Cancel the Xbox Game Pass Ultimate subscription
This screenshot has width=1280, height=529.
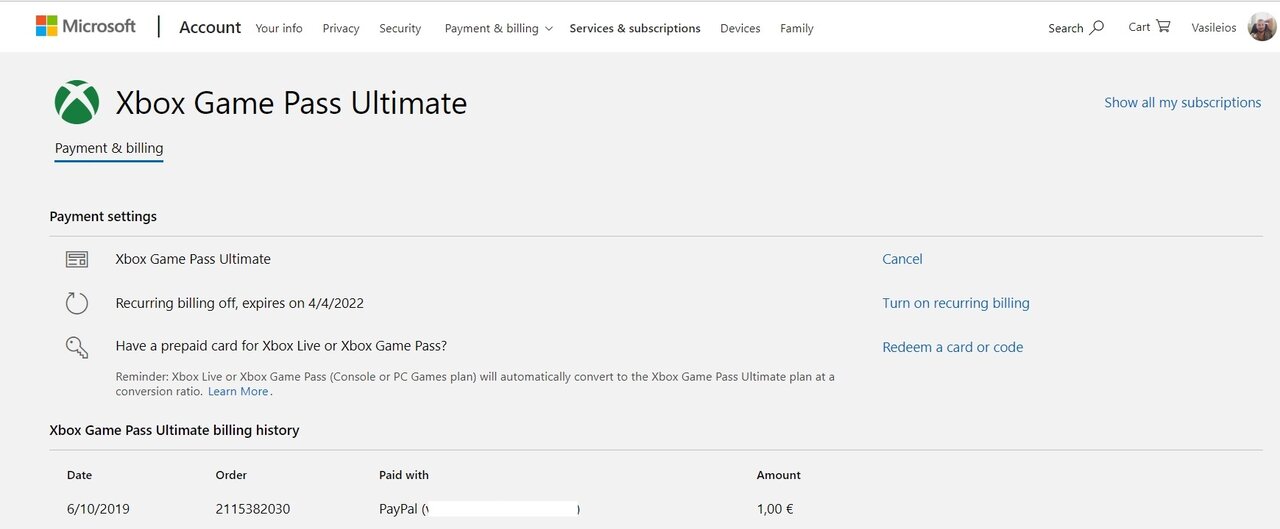pos(902,259)
